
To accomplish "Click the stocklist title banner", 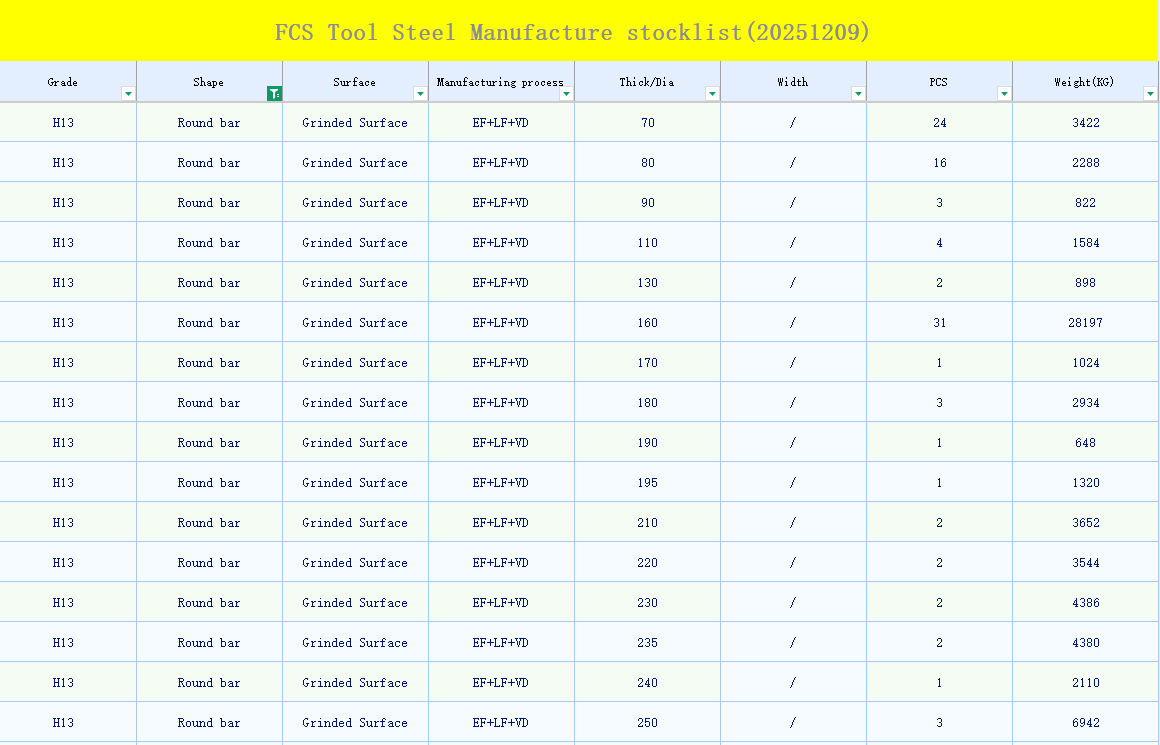I will pos(580,31).
